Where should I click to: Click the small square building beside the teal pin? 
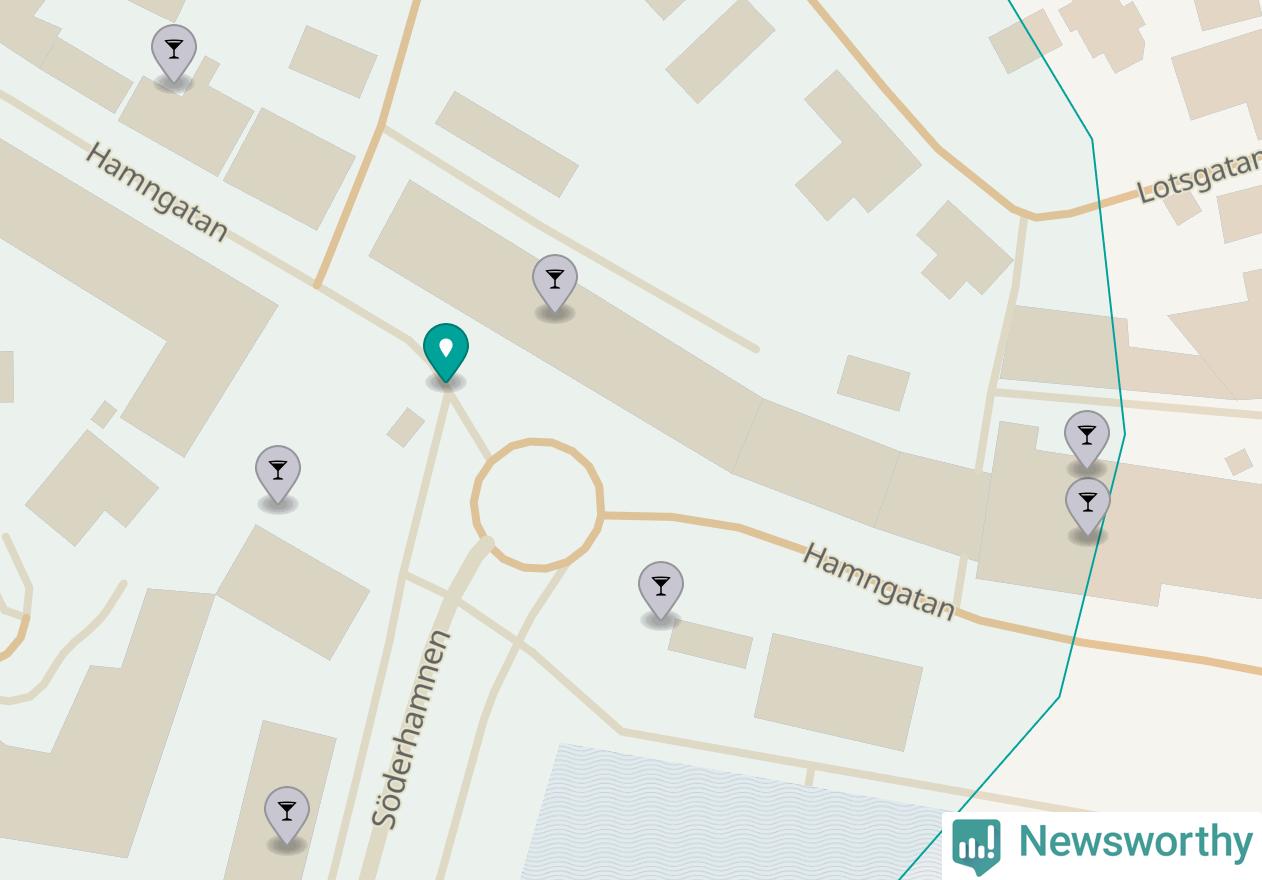click(x=405, y=427)
